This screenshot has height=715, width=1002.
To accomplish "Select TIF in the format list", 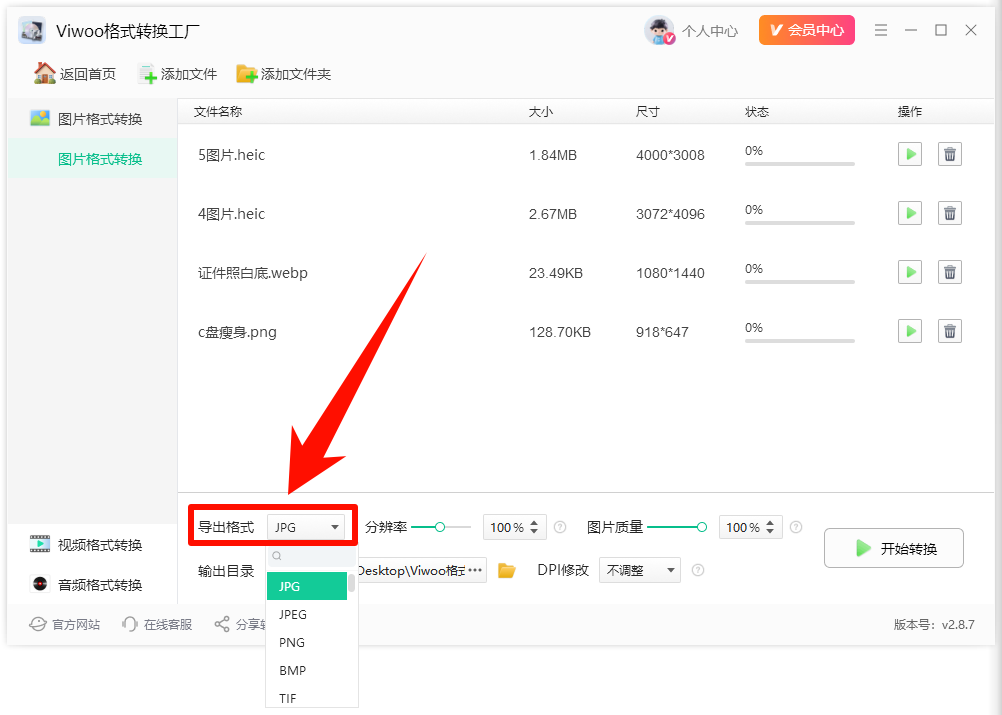I will pyautogui.click(x=307, y=698).
